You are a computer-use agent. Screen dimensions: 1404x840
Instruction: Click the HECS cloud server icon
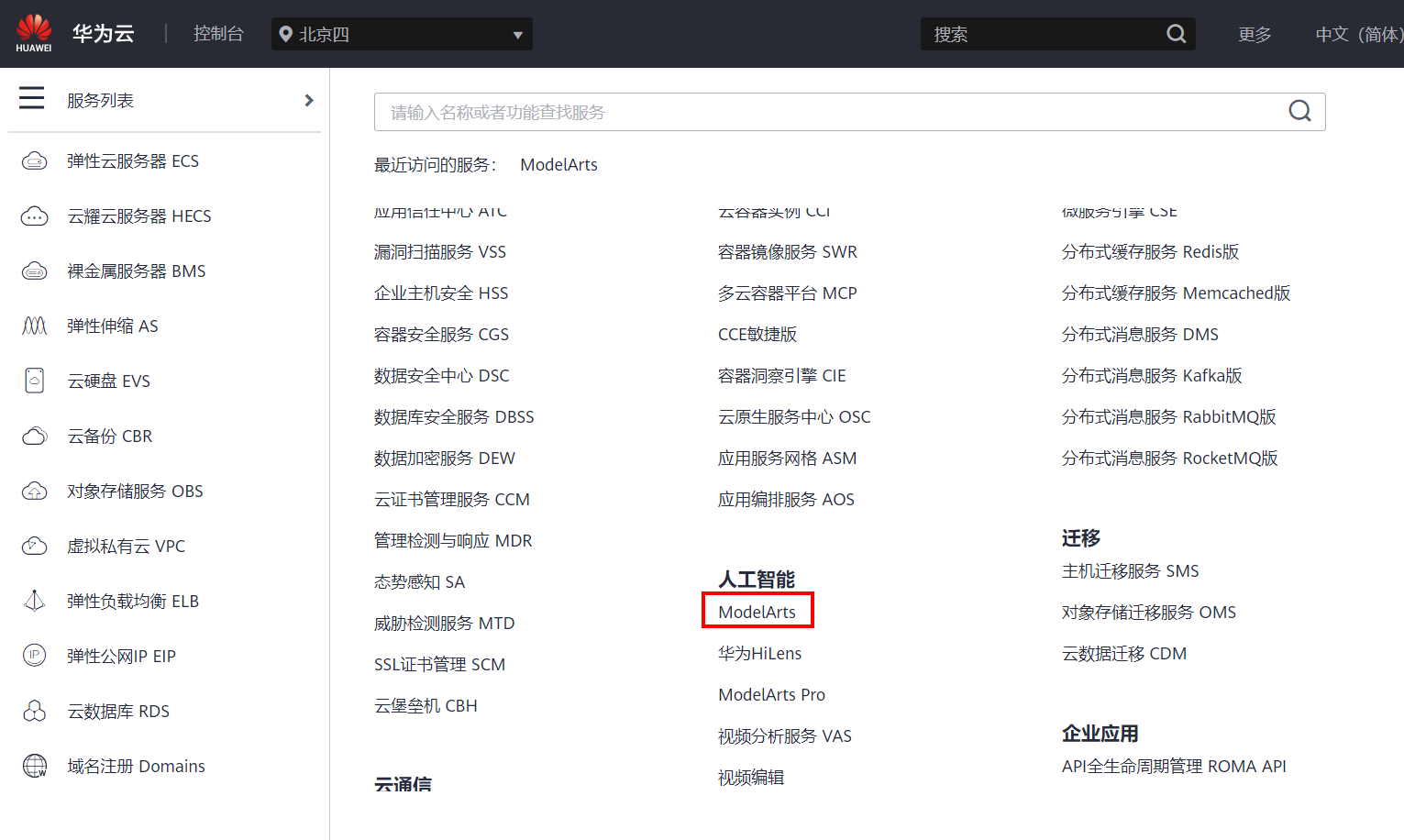pos(35,216)
